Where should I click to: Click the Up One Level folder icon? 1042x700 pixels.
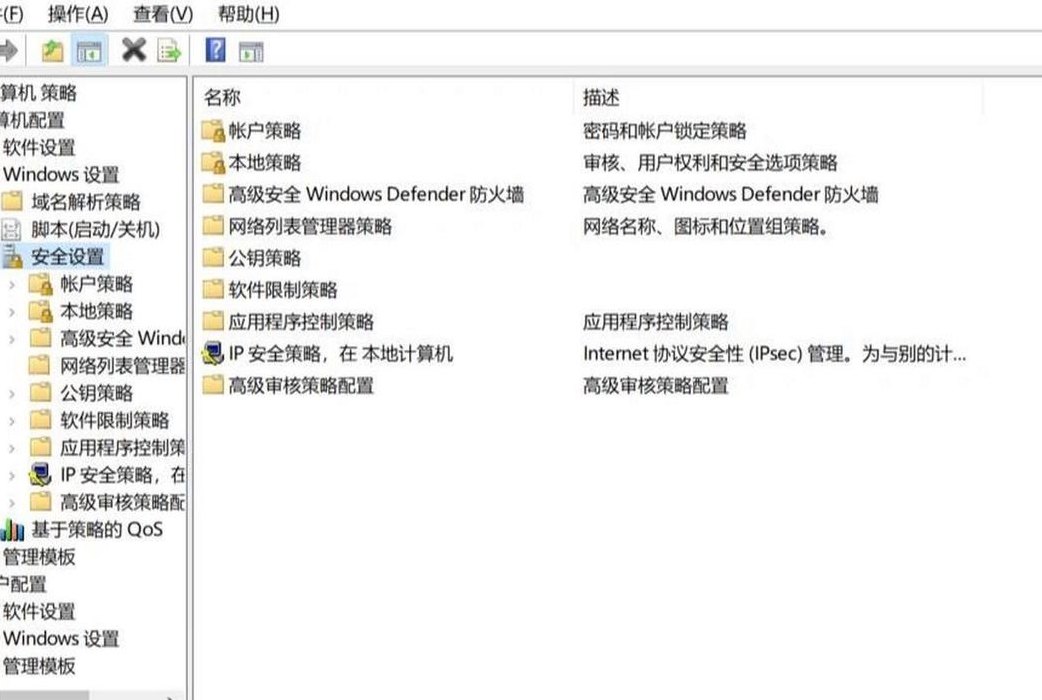coord(52,51)
